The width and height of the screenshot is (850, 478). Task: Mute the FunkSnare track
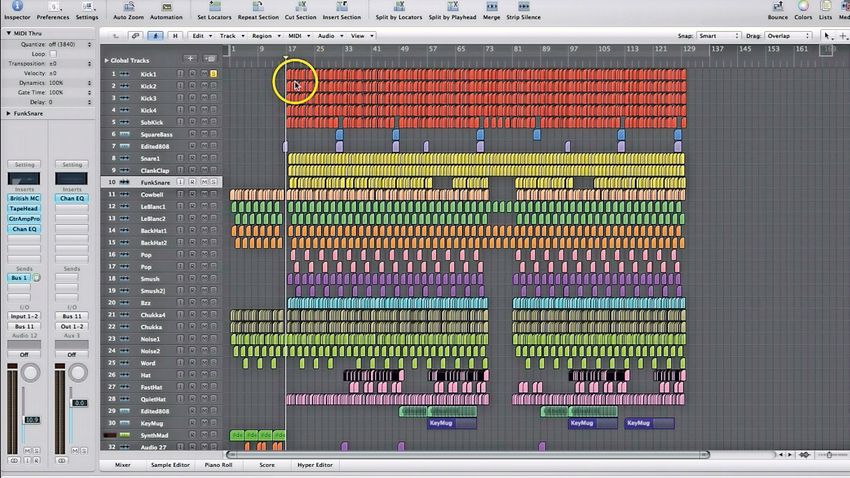[204, 182]
